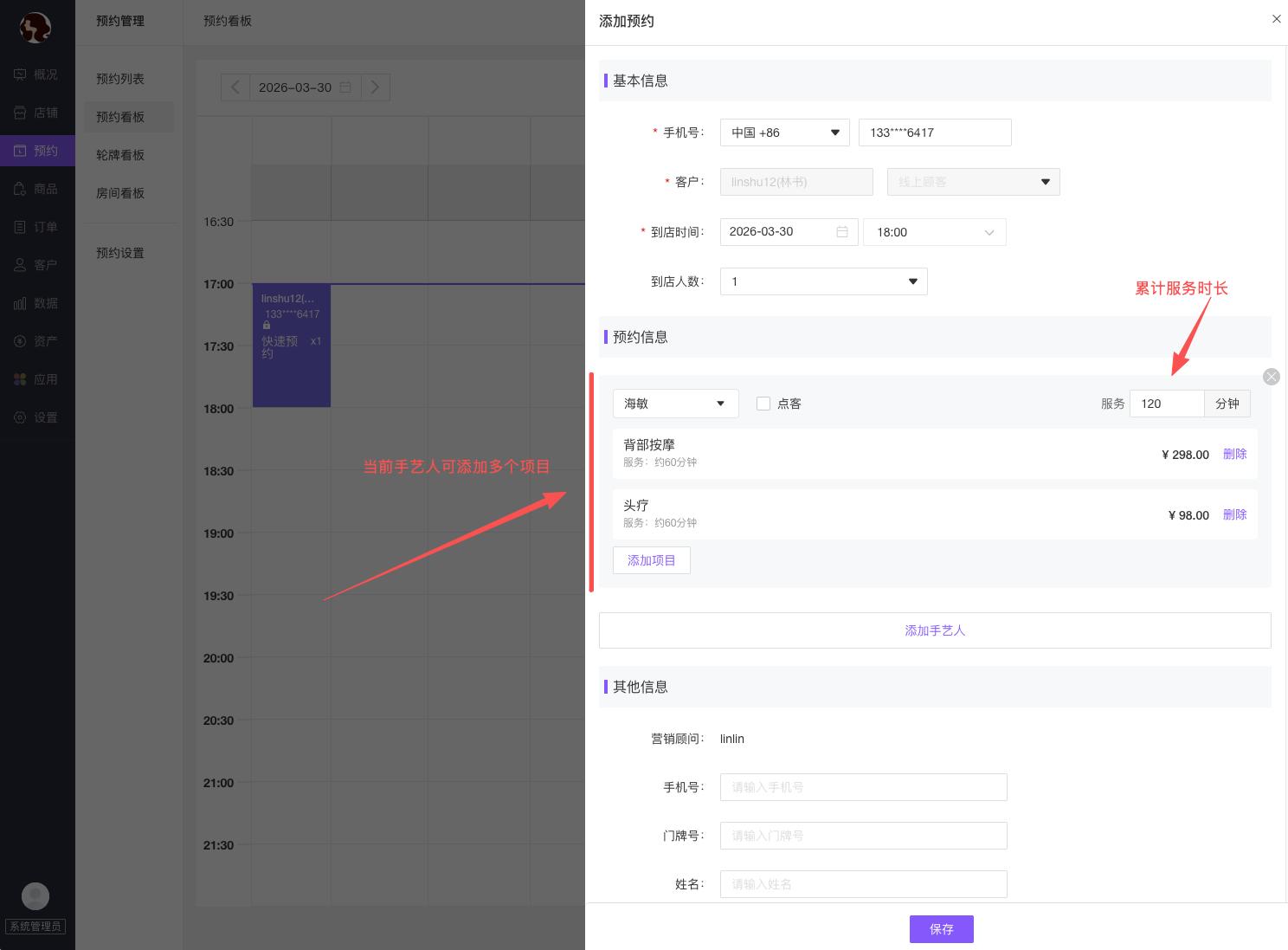Click the 门牌号 input field

click(863, 836)
